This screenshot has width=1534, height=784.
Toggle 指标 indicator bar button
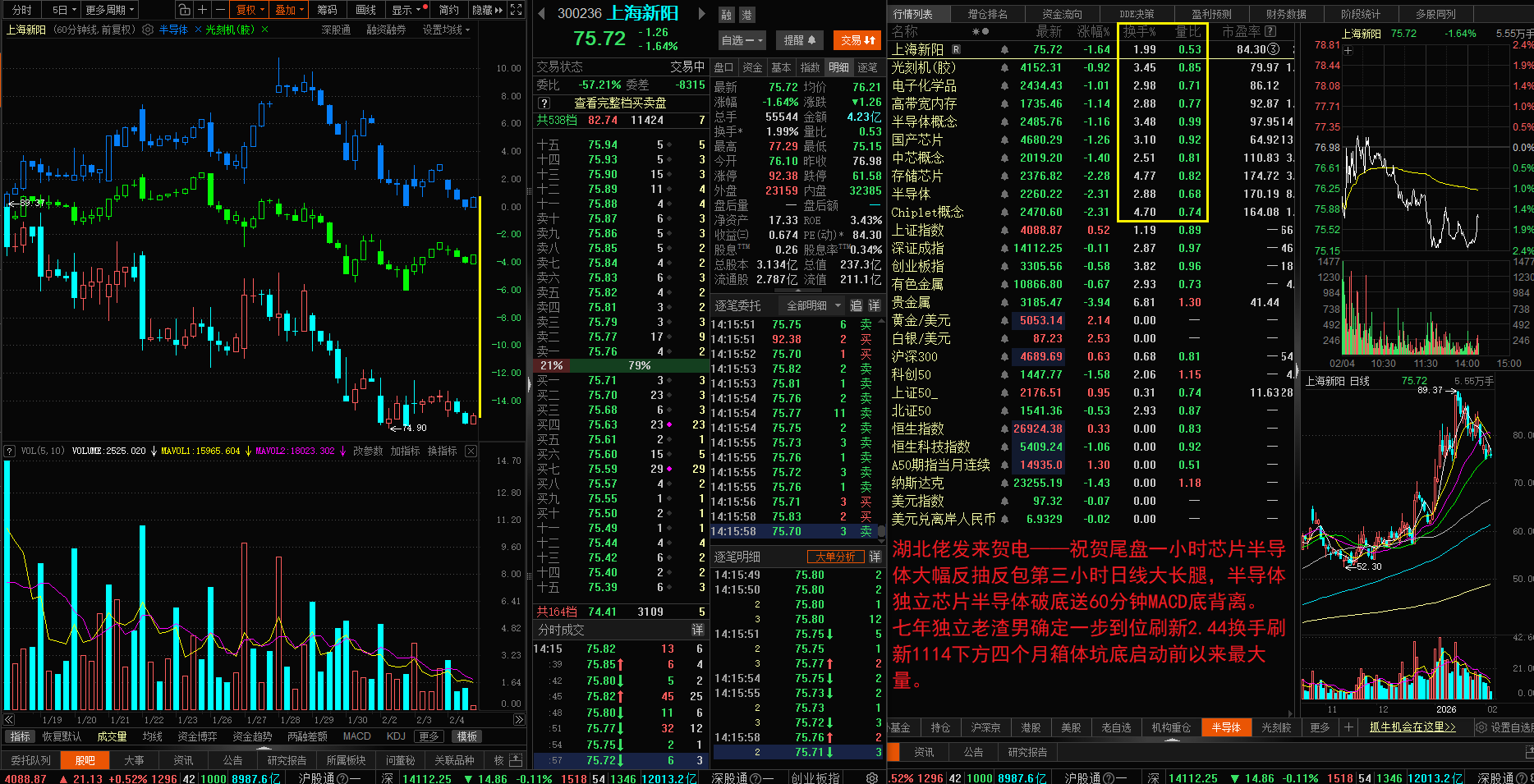(x=20, y=736)
